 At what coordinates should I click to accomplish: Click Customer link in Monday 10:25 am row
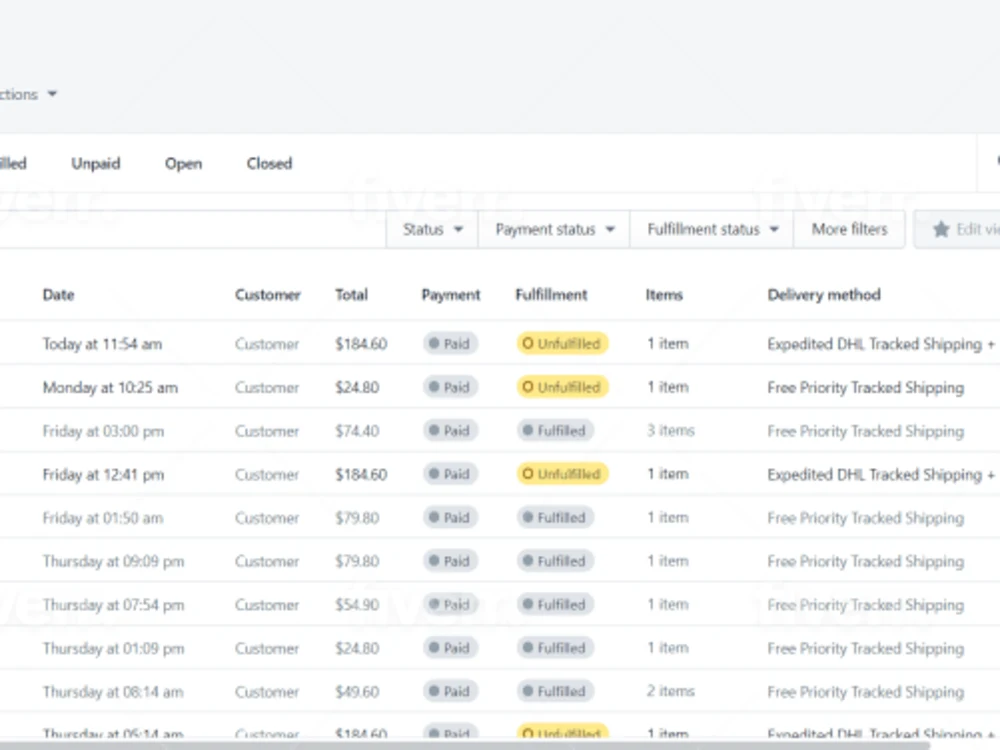pyautogui.click(x=267, y=388)
